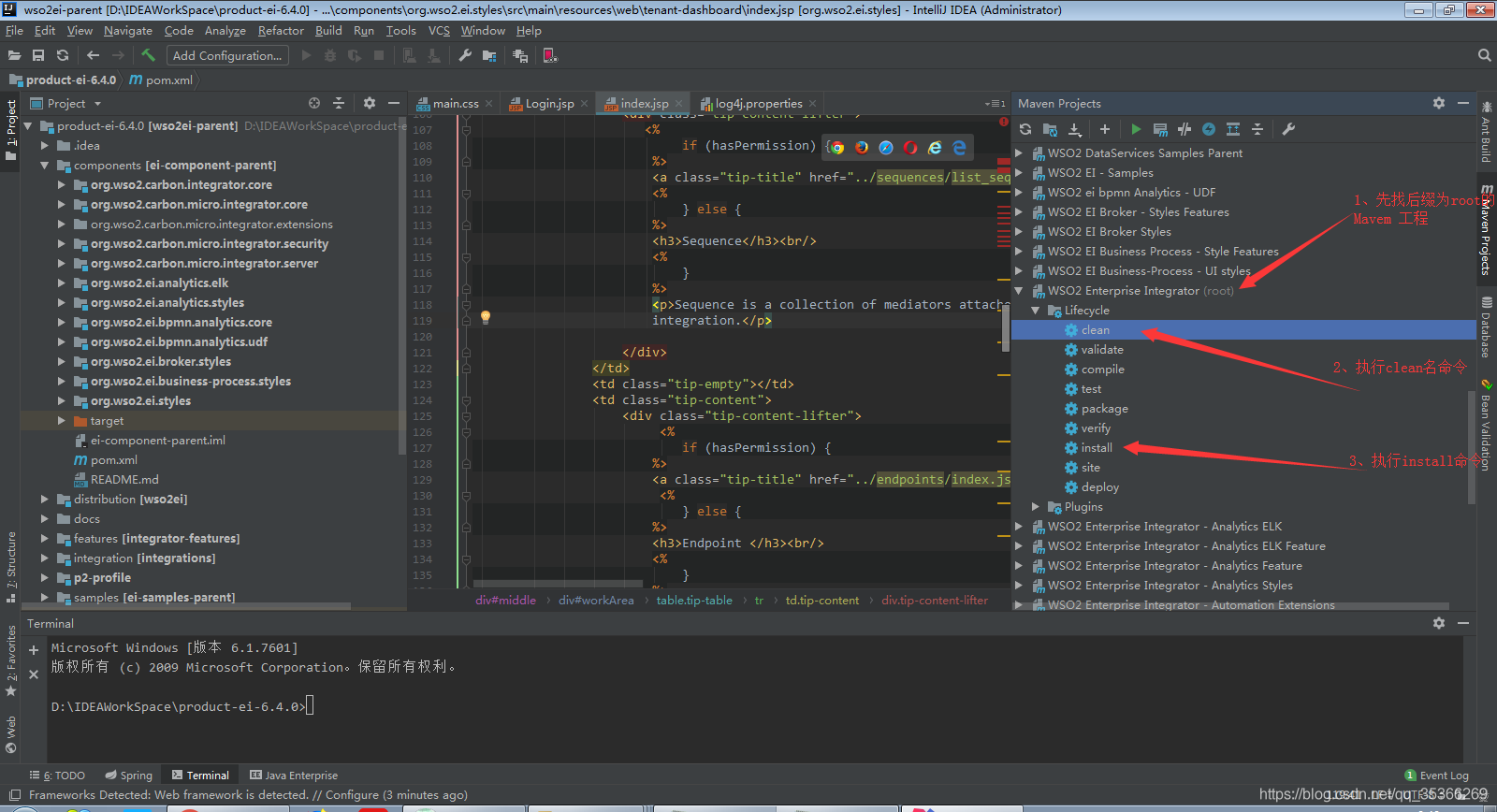Open Maven Projects panel gear menu
The width and height of the screenshot is (1497, 812).
point(1439,103)
